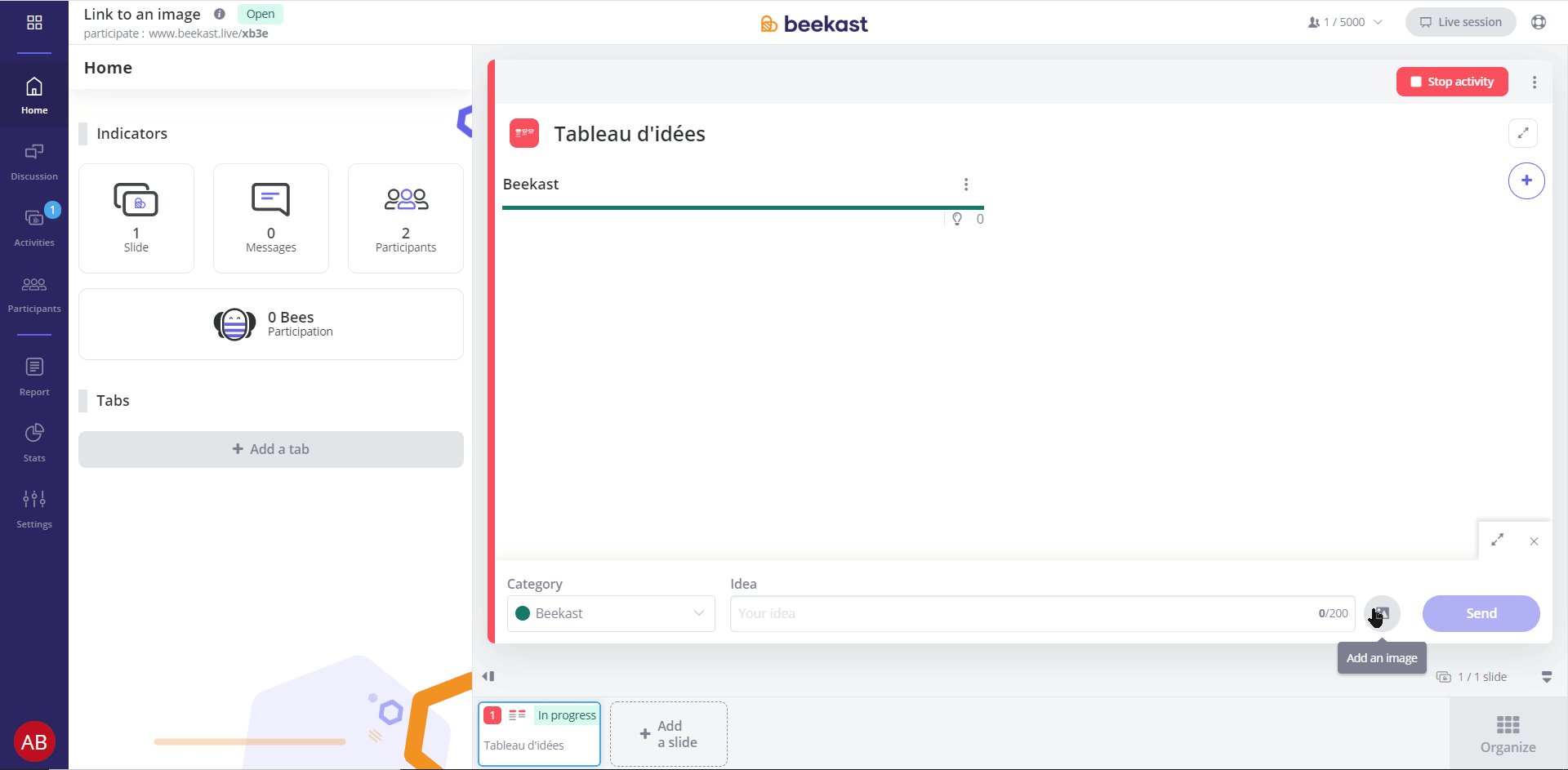The height and width of the screenshot is (770, 1568).
Task: Open the activity more options menu
Action: [x=1535, y=82]
